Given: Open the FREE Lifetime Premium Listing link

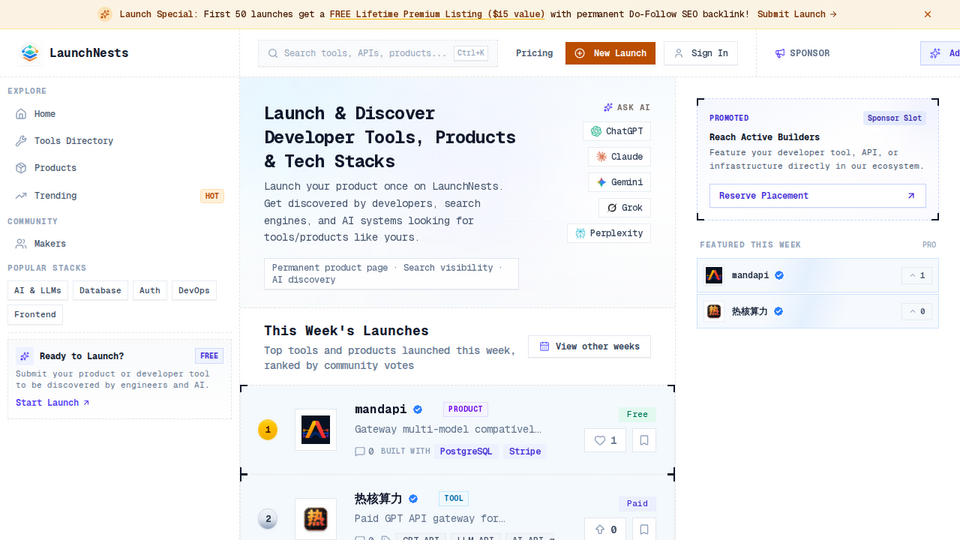Looking at the screenshot, I should [437, 14].
